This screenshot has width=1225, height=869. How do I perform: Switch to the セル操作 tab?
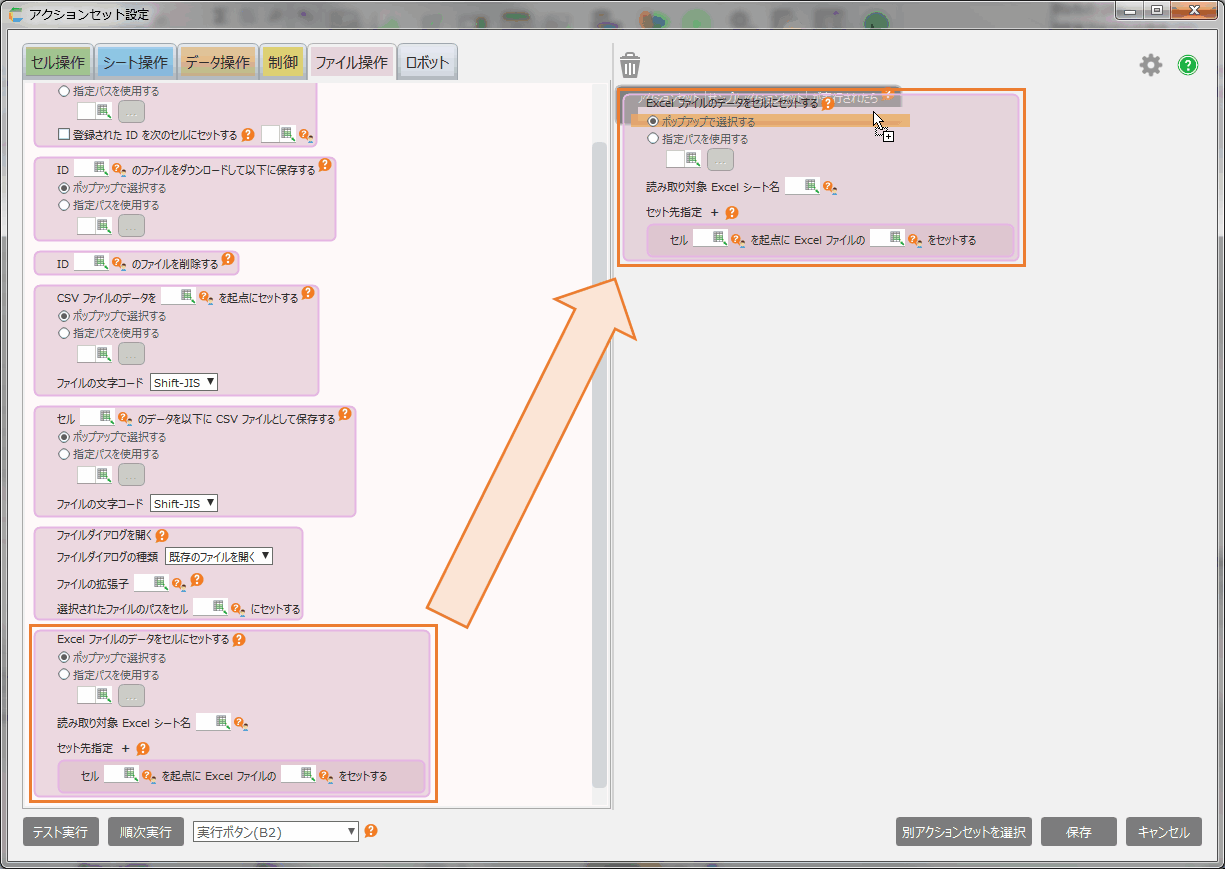[x=57, y=62]
